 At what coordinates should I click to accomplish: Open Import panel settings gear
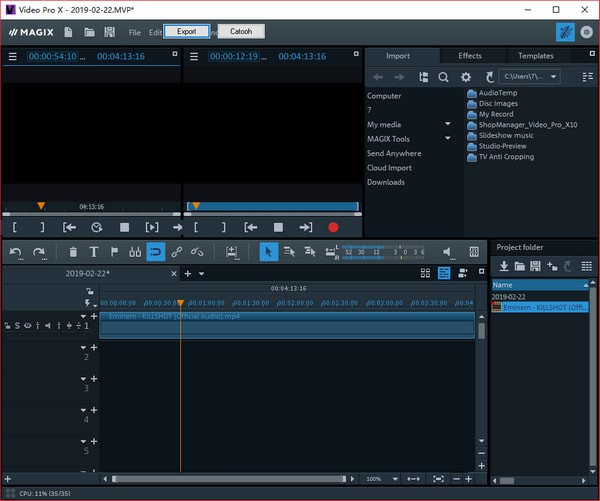466,77
